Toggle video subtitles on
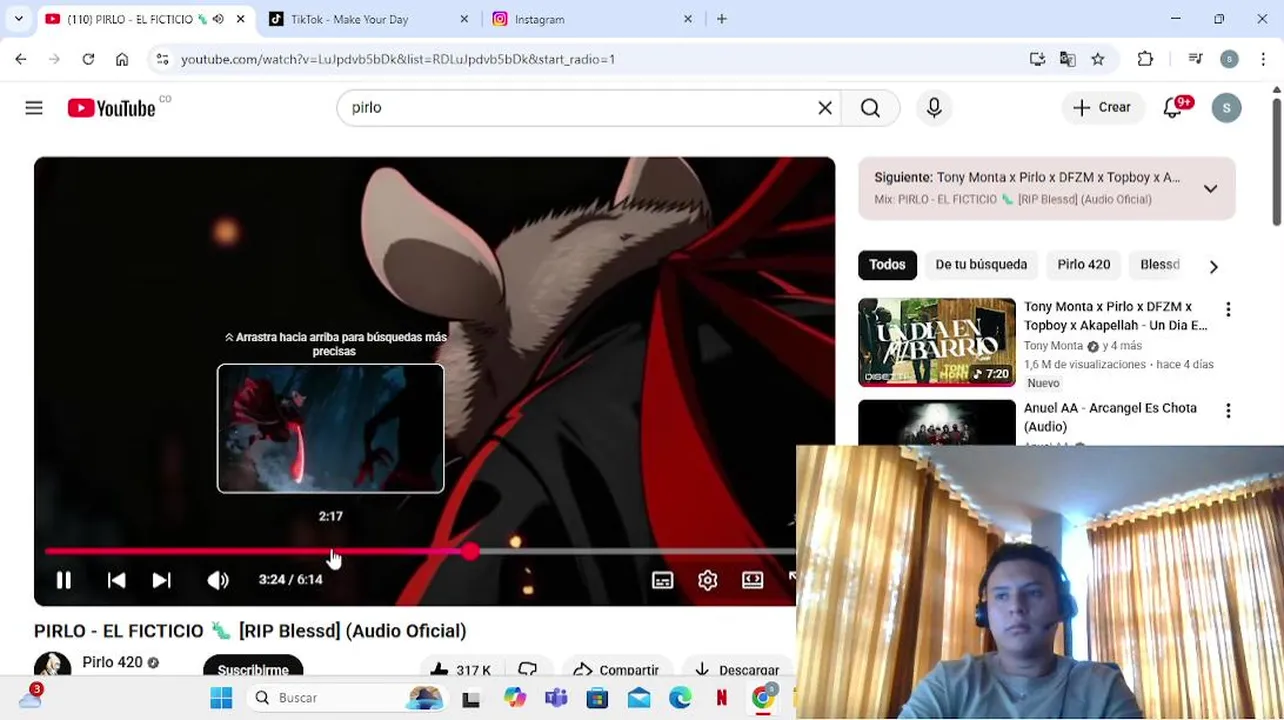This screenshot has height=720, width=1284. [662, 580]
